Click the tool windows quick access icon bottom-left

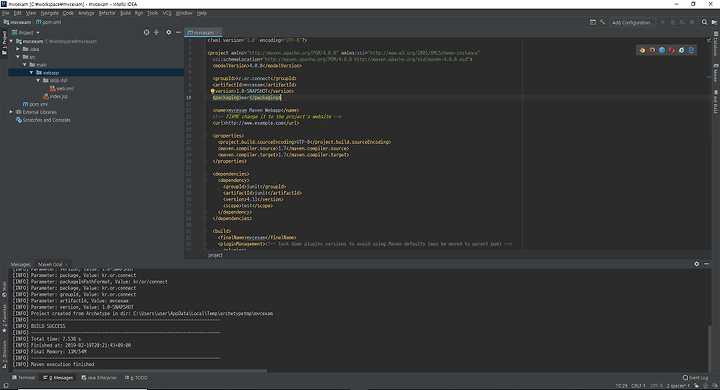tap(6, 386)
